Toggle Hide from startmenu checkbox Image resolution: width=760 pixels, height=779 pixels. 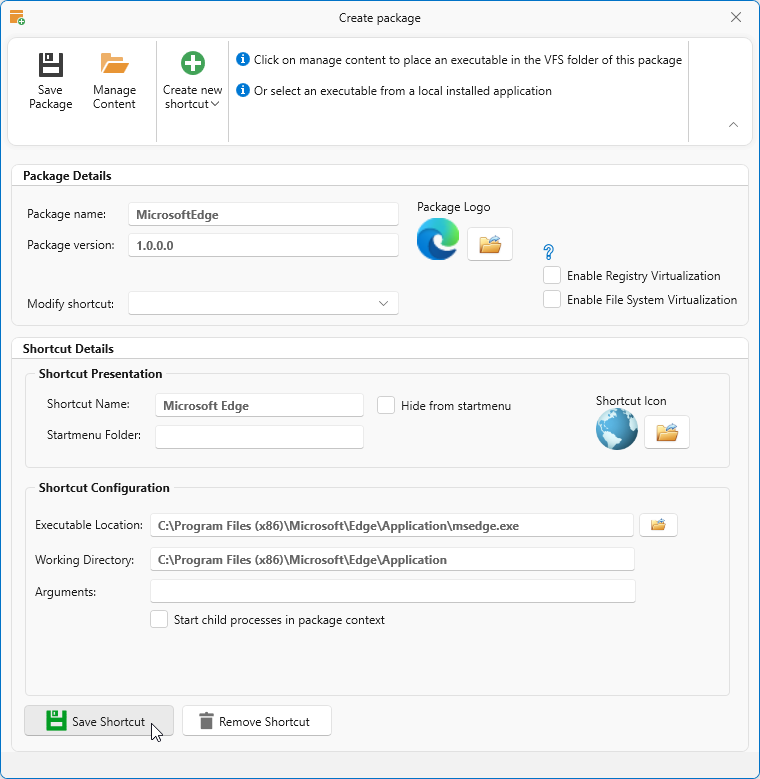coord(386,405)
